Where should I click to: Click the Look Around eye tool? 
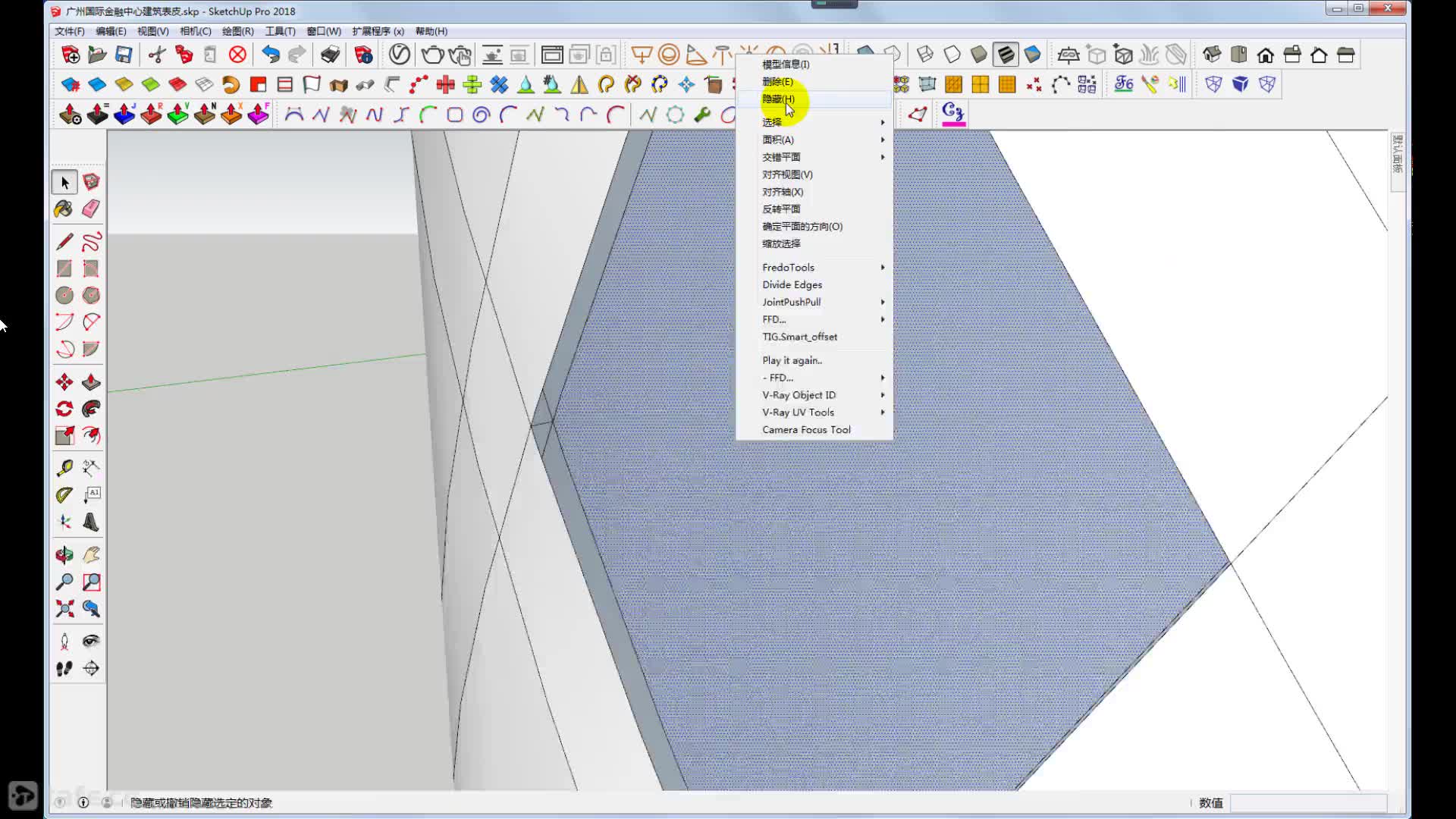(91, 642)
